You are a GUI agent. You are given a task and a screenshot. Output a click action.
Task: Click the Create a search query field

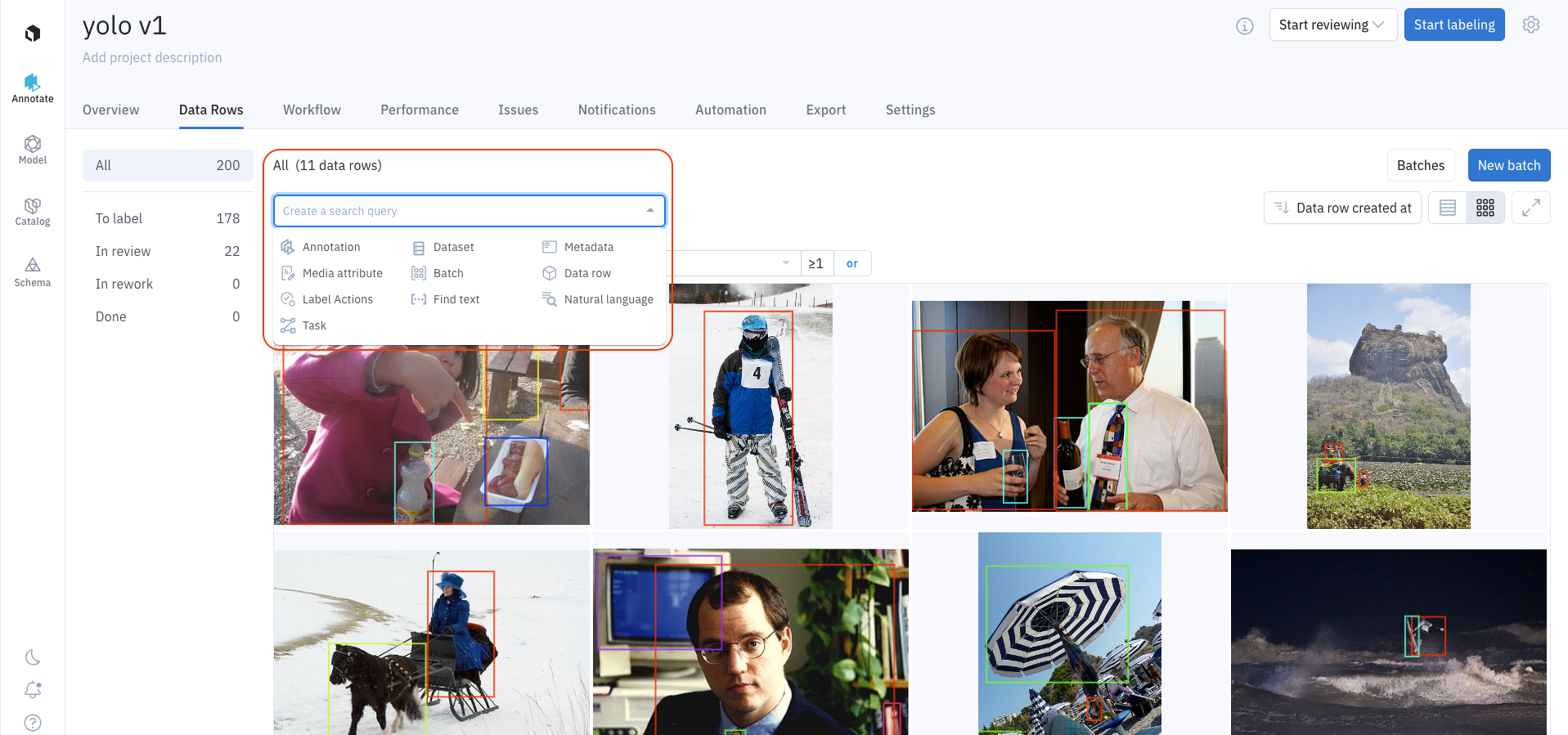click(470, 211)
